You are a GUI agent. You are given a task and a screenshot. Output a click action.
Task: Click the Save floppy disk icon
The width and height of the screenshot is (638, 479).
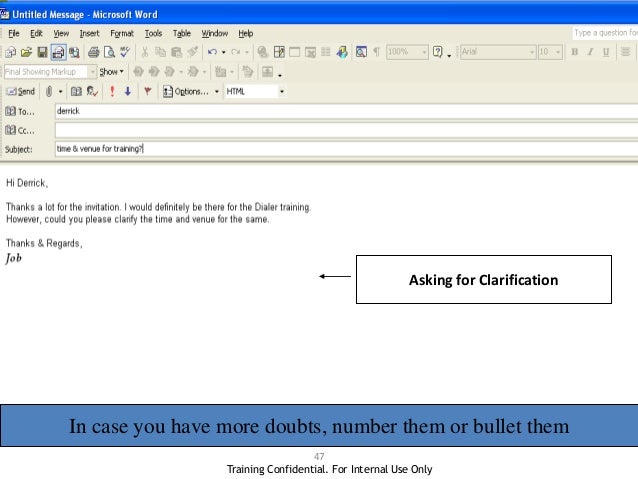pos(42,52)
